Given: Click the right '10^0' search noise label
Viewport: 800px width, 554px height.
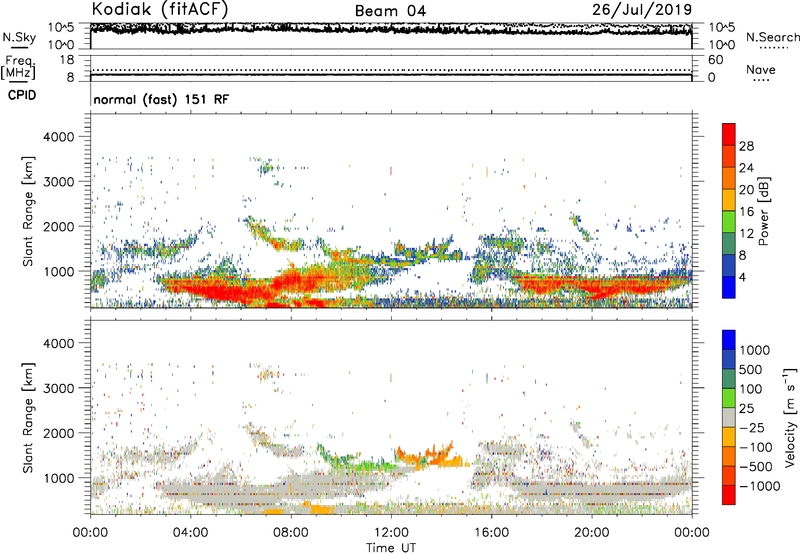Looking at the screenshot, I should pos(721,45).
